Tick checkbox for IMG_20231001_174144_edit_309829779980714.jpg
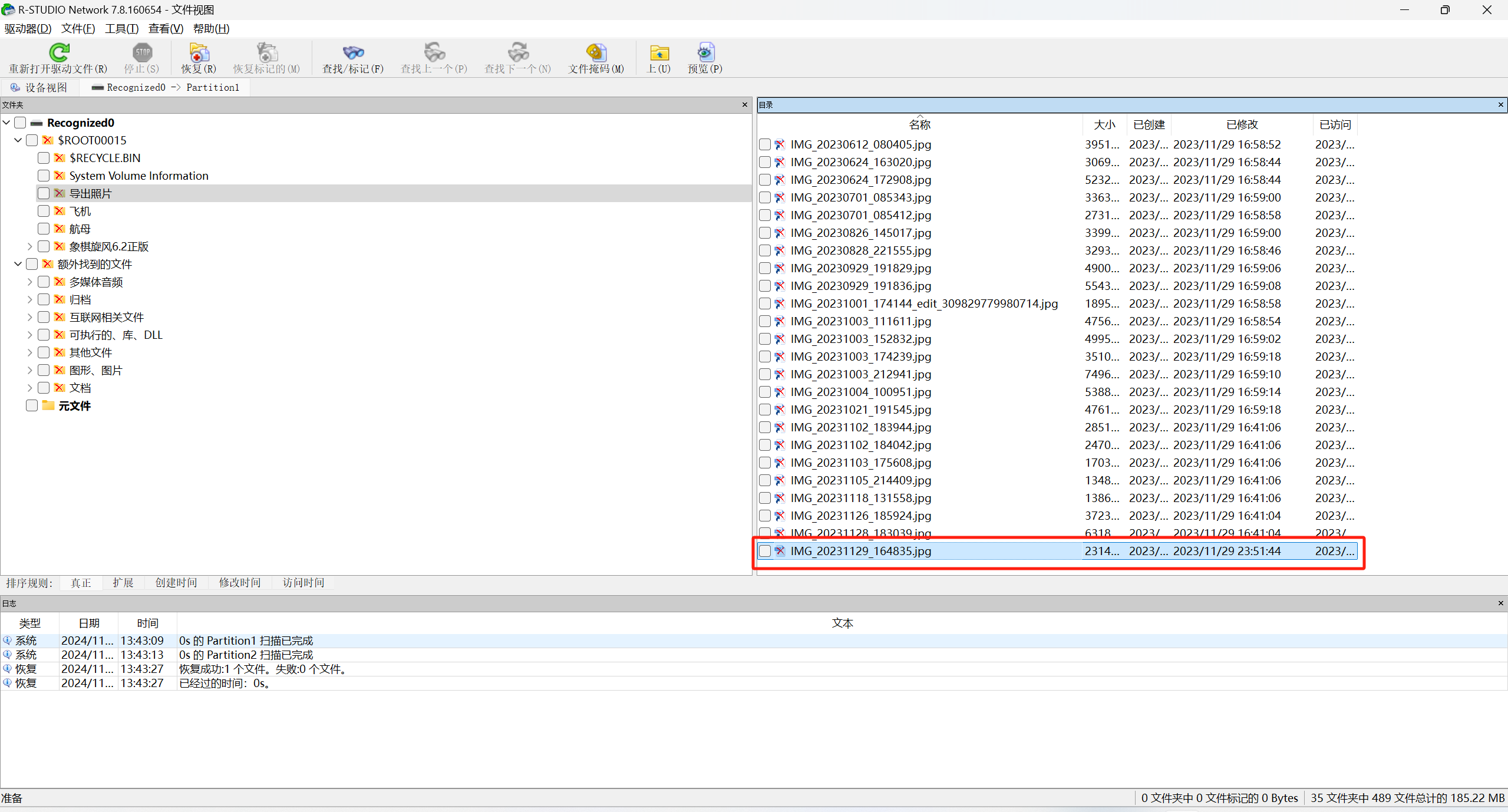Screen dimensions: 1508x812 point(765,303)
